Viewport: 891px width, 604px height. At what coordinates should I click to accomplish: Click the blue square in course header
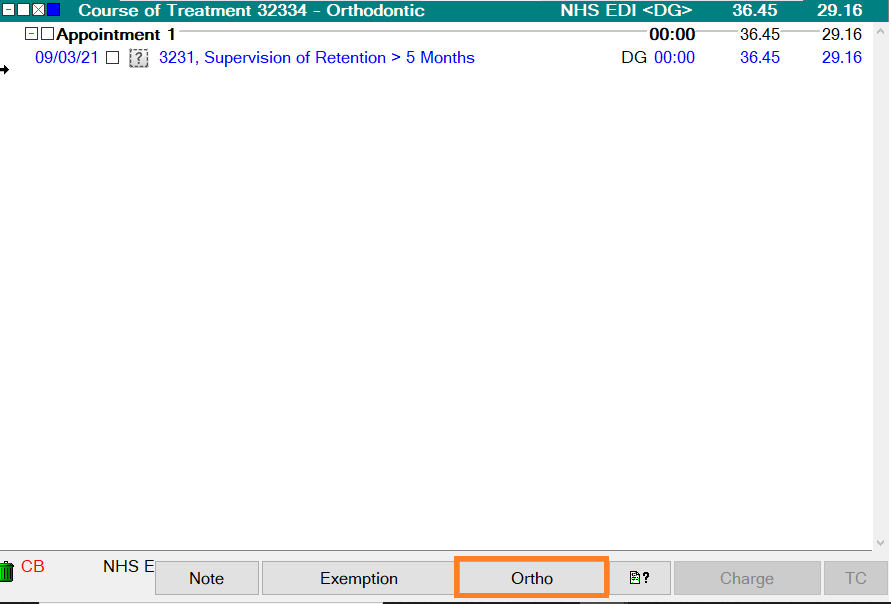[53, 10]
